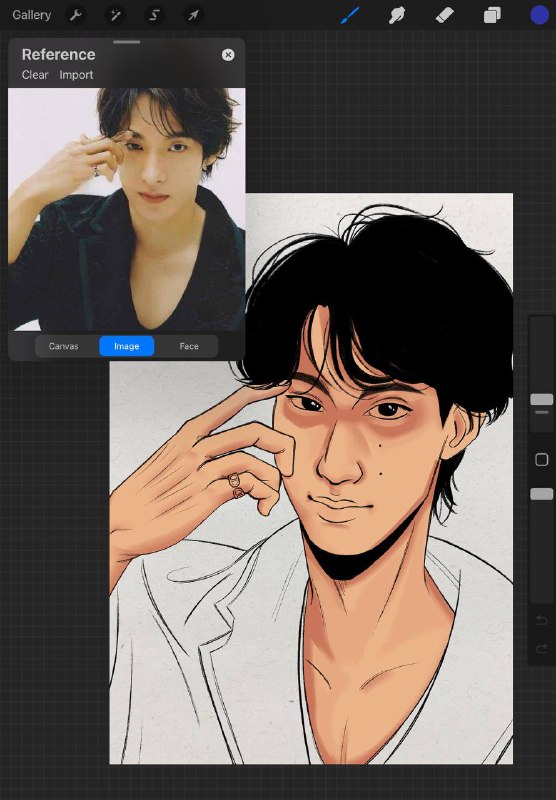Open the Layers panel
Image resolution: width=556 pixels, height=800 pixels.
[x=492, y=15]
